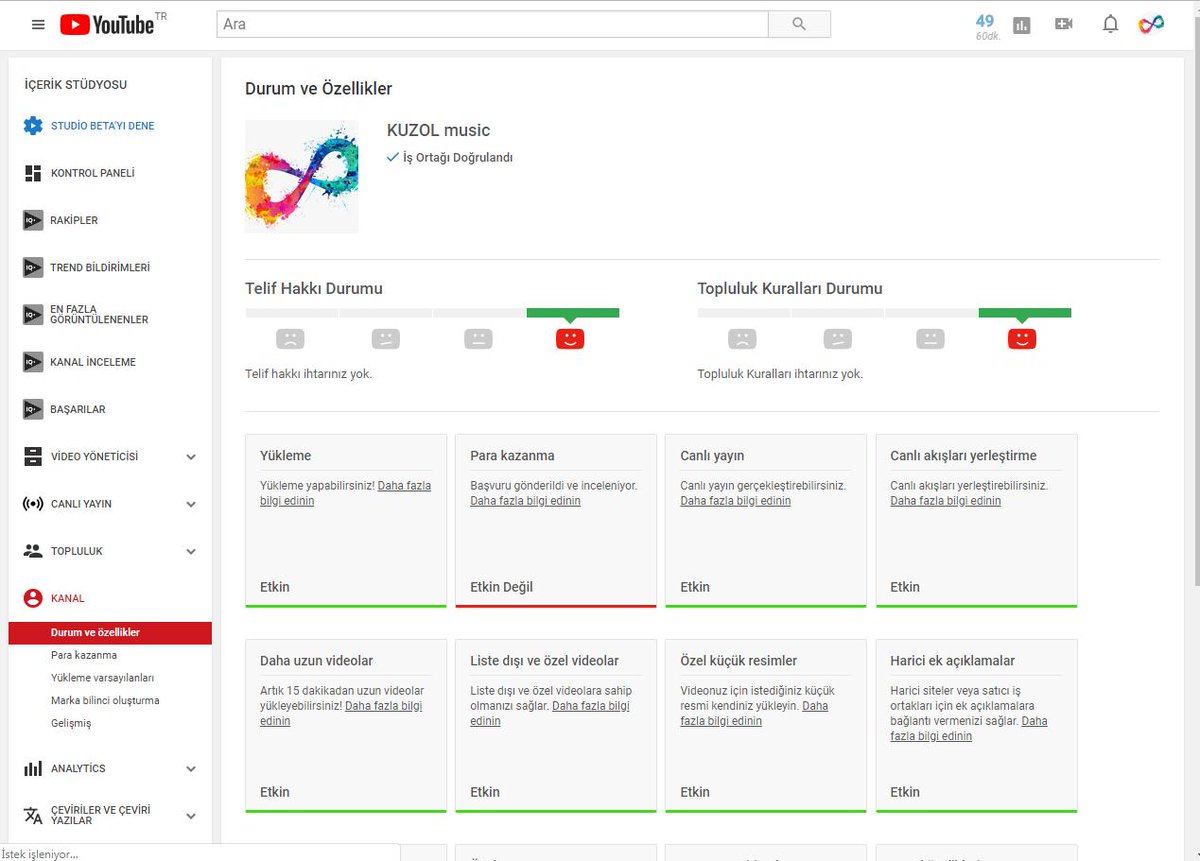This screenshot has height=861, width=1200.
Task: Expand the Analytics section chevron
Action: click(x=191, y=769)
